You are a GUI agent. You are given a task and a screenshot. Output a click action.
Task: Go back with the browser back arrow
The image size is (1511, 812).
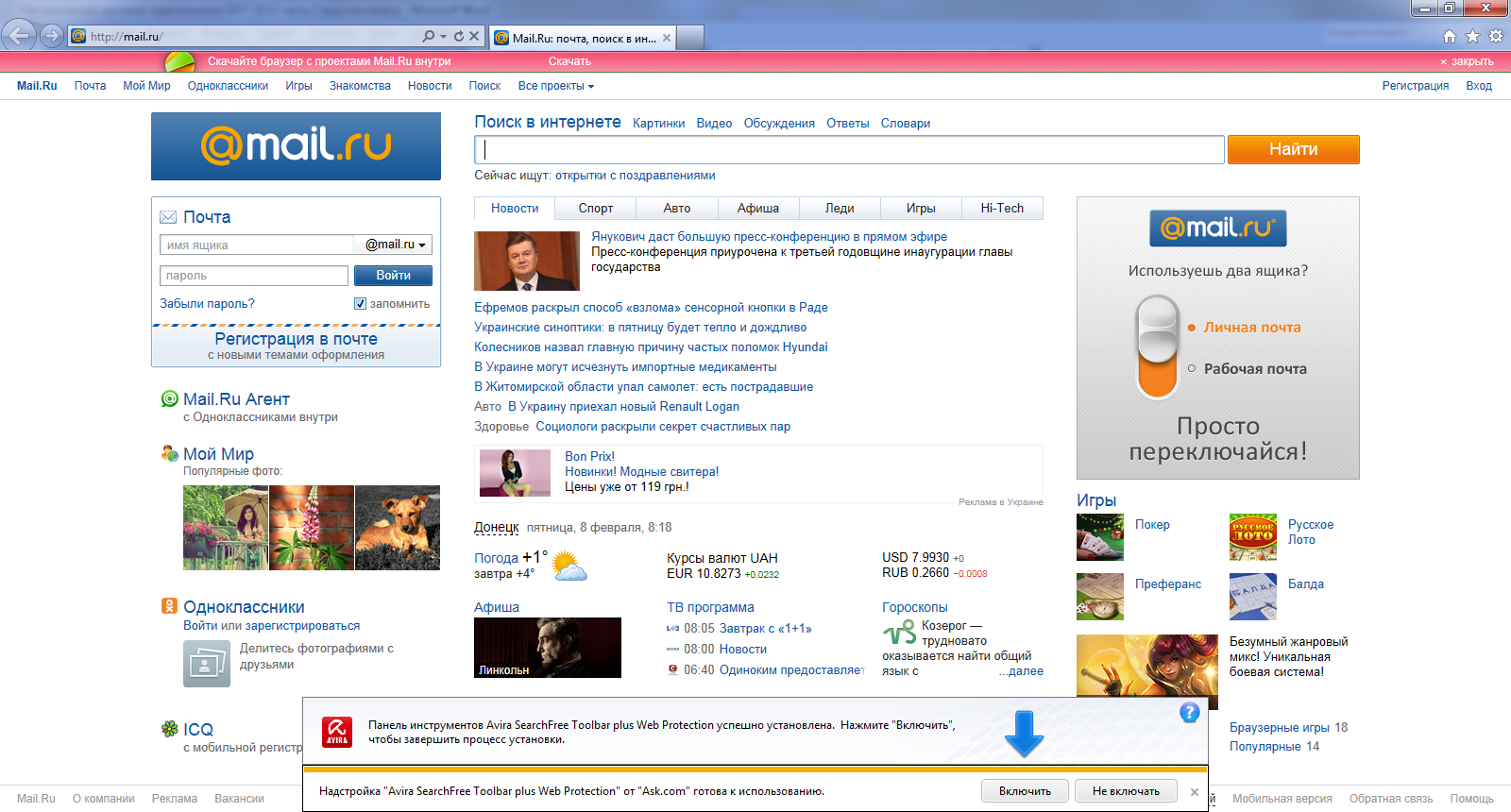tap(19, 36)
